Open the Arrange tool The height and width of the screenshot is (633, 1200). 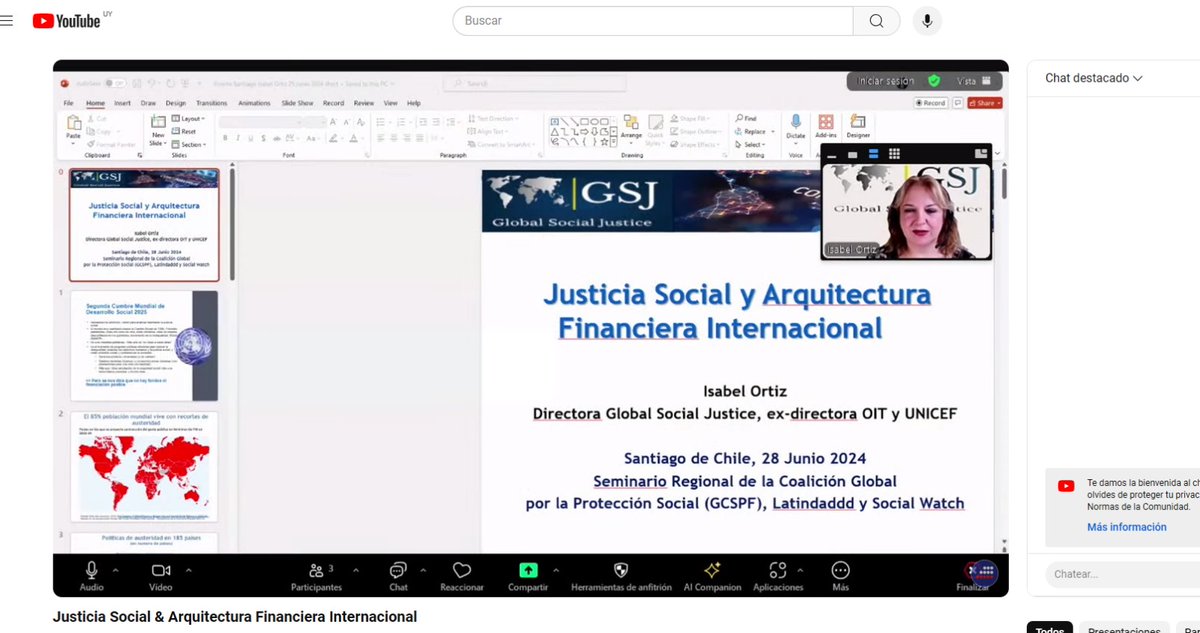click(631, 127)
